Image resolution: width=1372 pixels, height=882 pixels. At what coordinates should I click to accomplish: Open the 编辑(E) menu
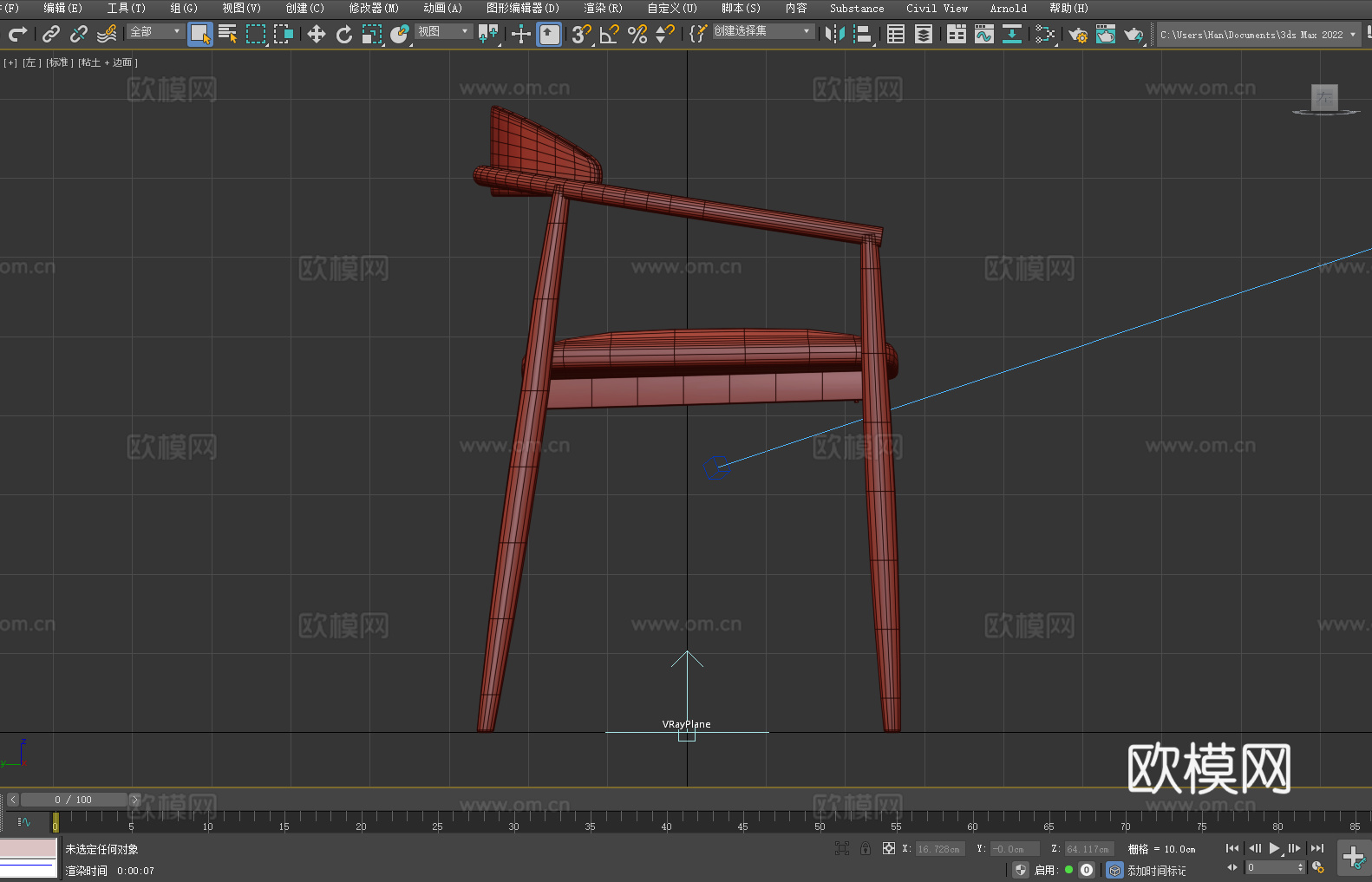point(62,8)
